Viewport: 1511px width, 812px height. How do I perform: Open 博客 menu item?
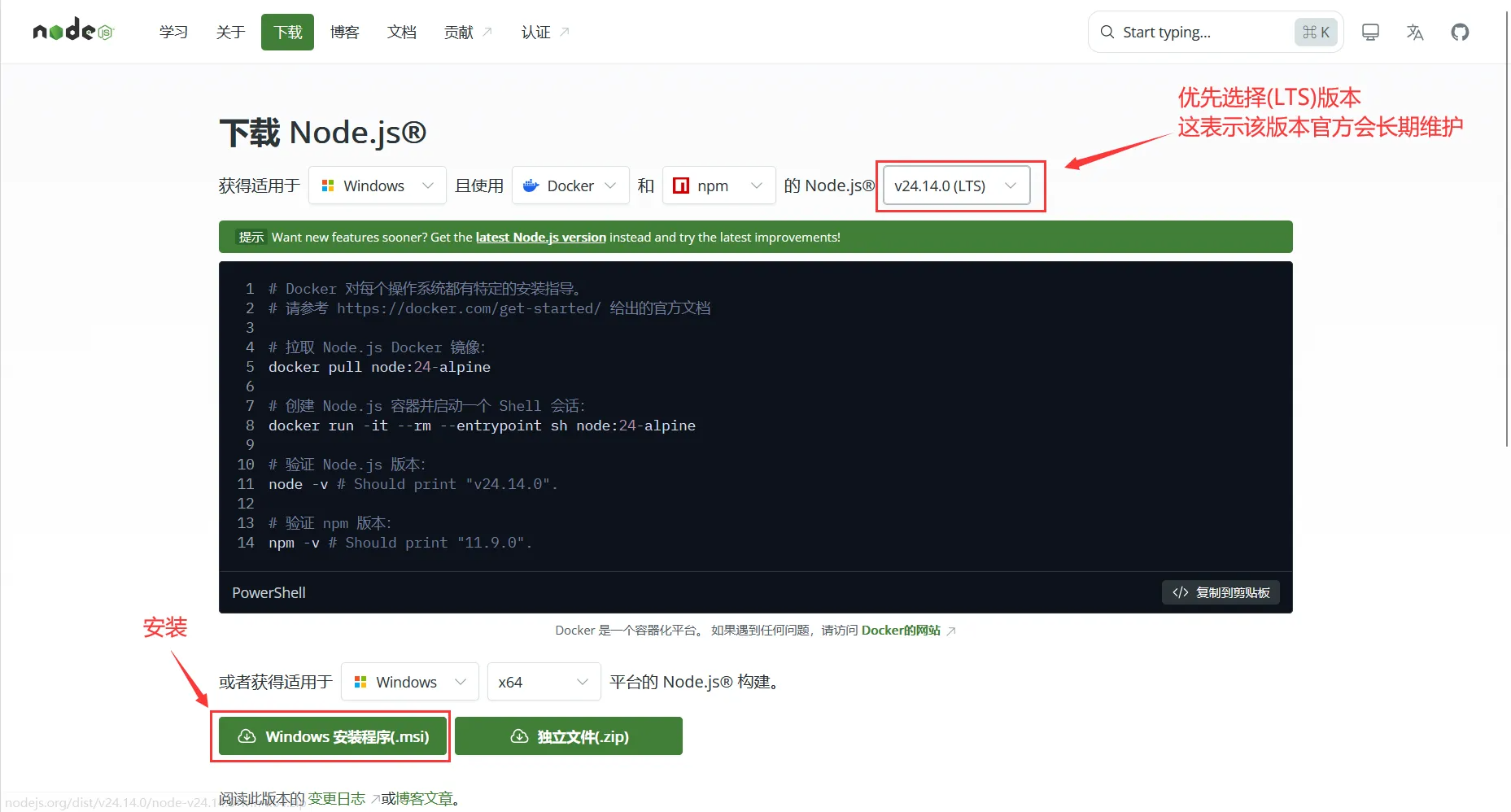point(344,32)
